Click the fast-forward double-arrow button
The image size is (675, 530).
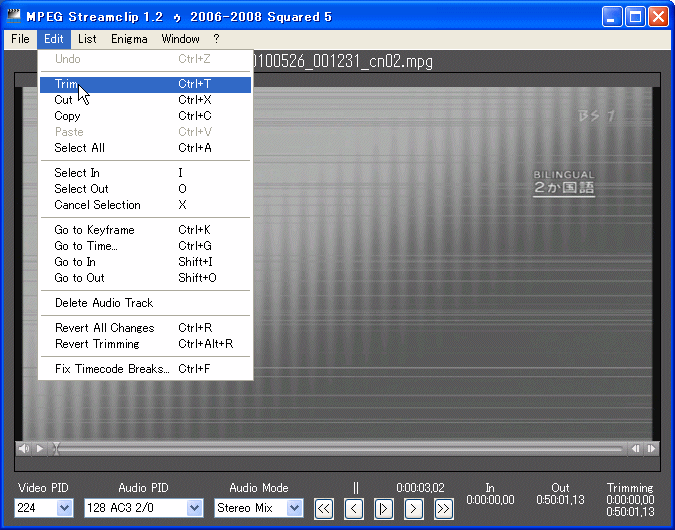pyautogui.click(x=444, y=509)
